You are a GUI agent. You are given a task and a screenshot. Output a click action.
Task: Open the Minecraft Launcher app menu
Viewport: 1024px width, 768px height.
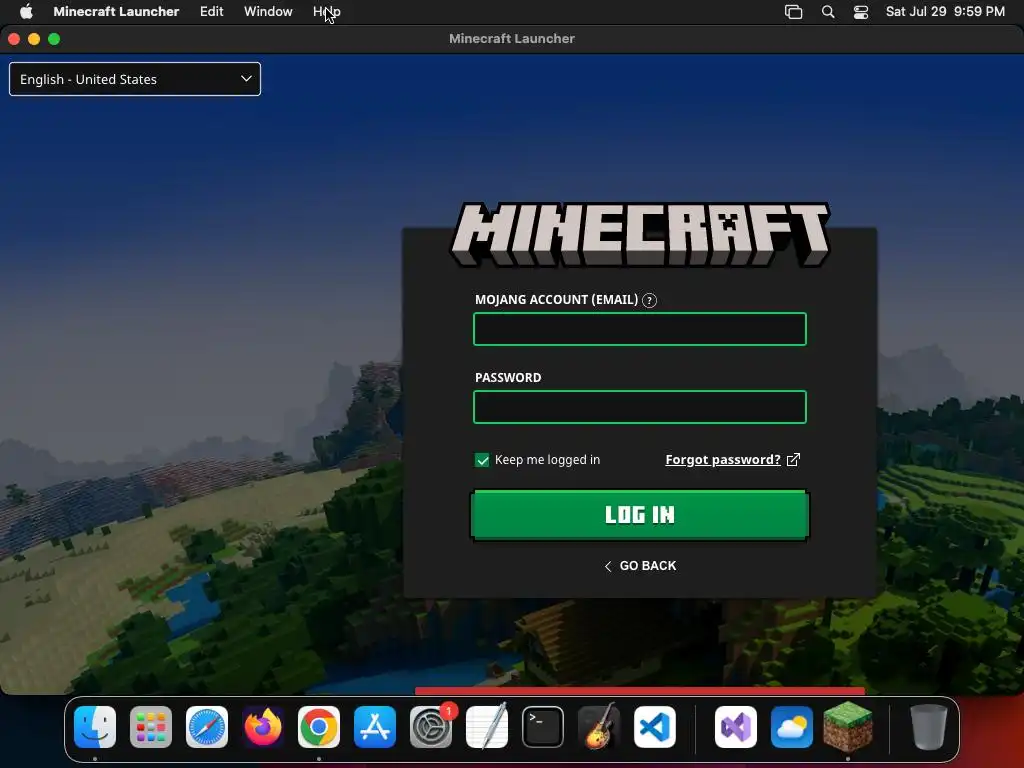[116, 12]
